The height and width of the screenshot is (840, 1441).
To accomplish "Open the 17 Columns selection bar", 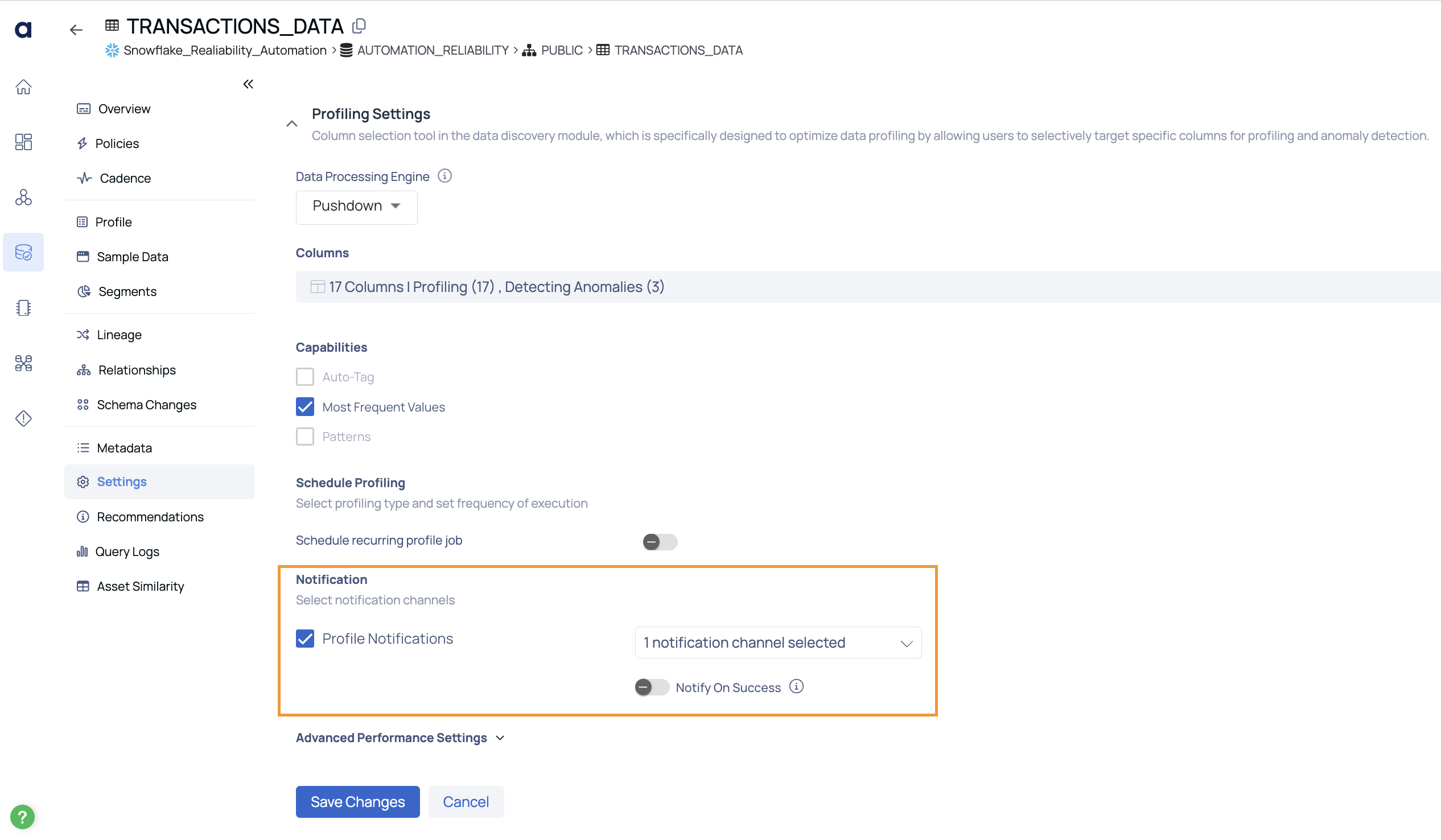I will 868,287.
